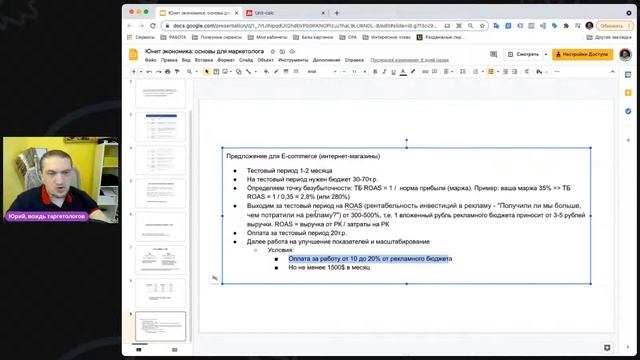Star the presentation title
The height and width of the screenshot is (360, 640).
click(x=273, y=51)
